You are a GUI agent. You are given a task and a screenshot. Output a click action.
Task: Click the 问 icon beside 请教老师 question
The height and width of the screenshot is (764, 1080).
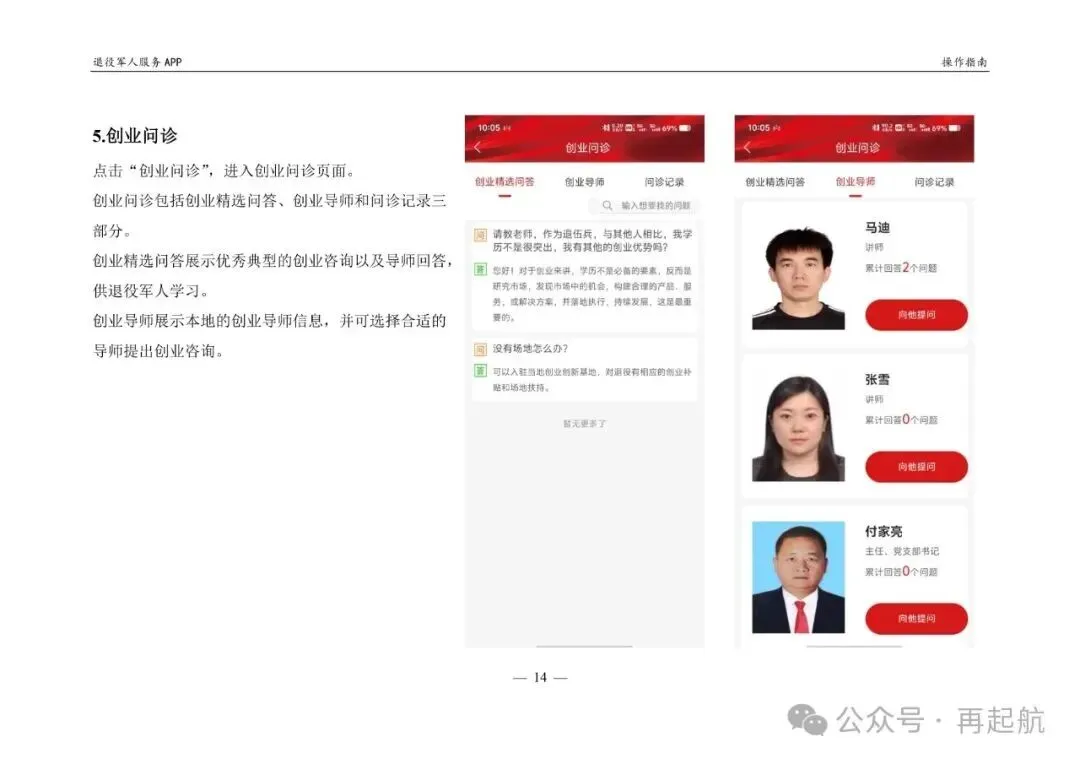pos(480,235)
